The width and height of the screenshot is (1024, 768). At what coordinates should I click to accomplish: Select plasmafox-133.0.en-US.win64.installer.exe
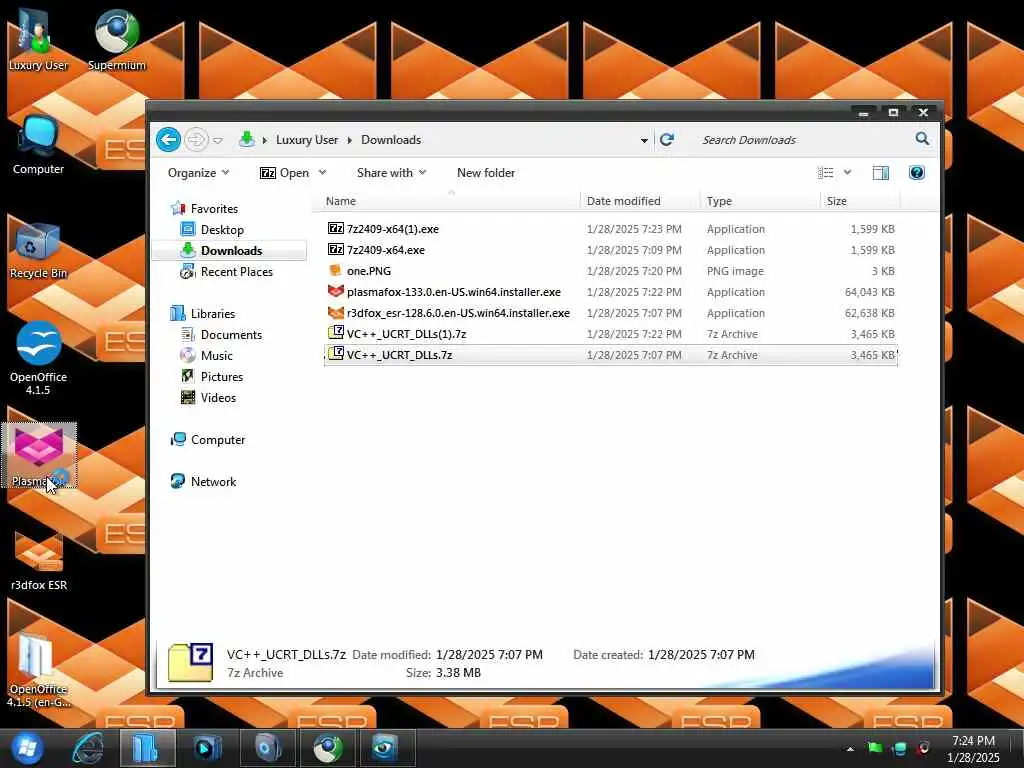tap(611, 292)
